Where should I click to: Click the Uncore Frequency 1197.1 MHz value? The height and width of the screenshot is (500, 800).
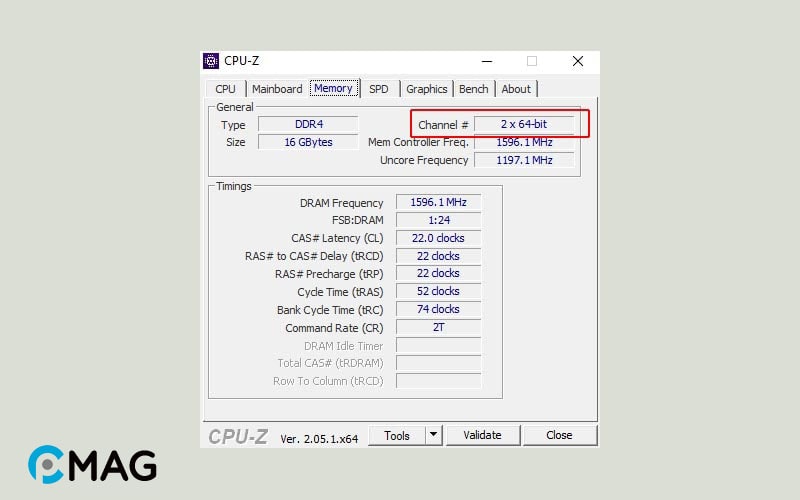point(524,160)
